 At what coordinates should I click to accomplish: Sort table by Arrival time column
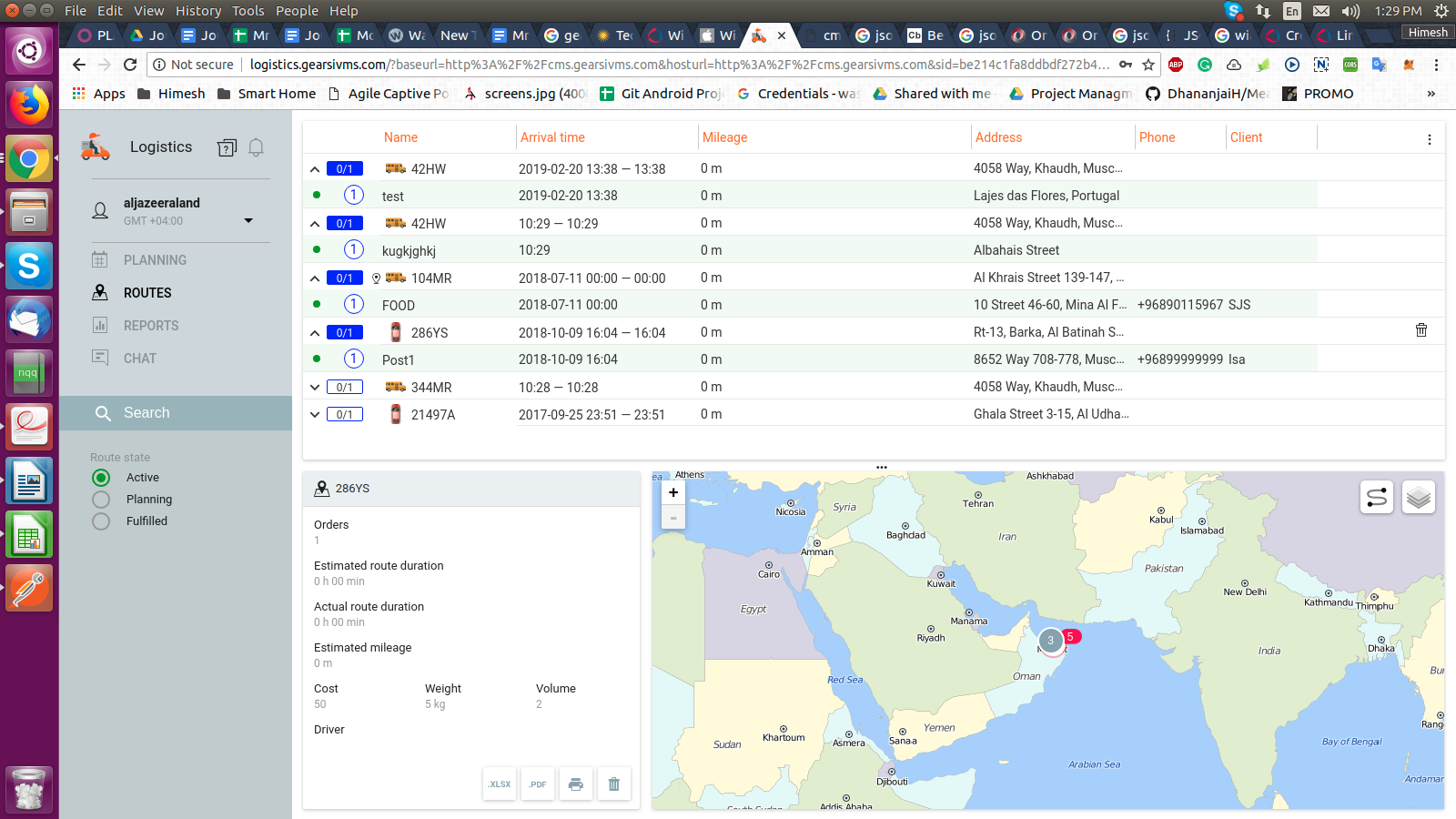(552, 137)
